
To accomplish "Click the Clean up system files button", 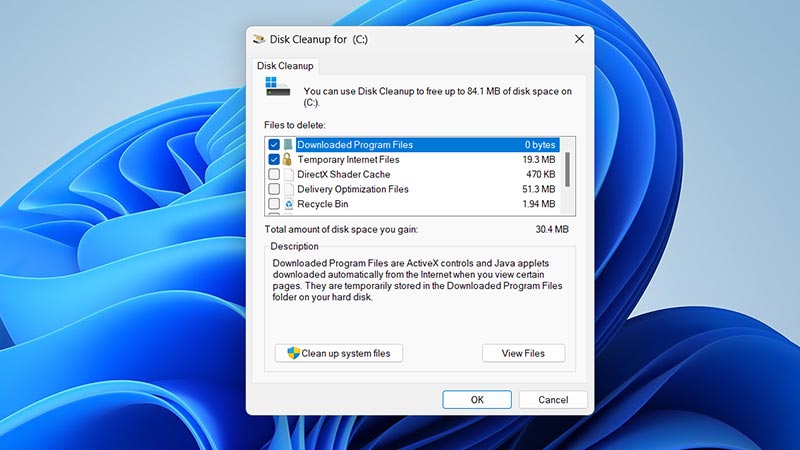I will [x=339, y=353].
